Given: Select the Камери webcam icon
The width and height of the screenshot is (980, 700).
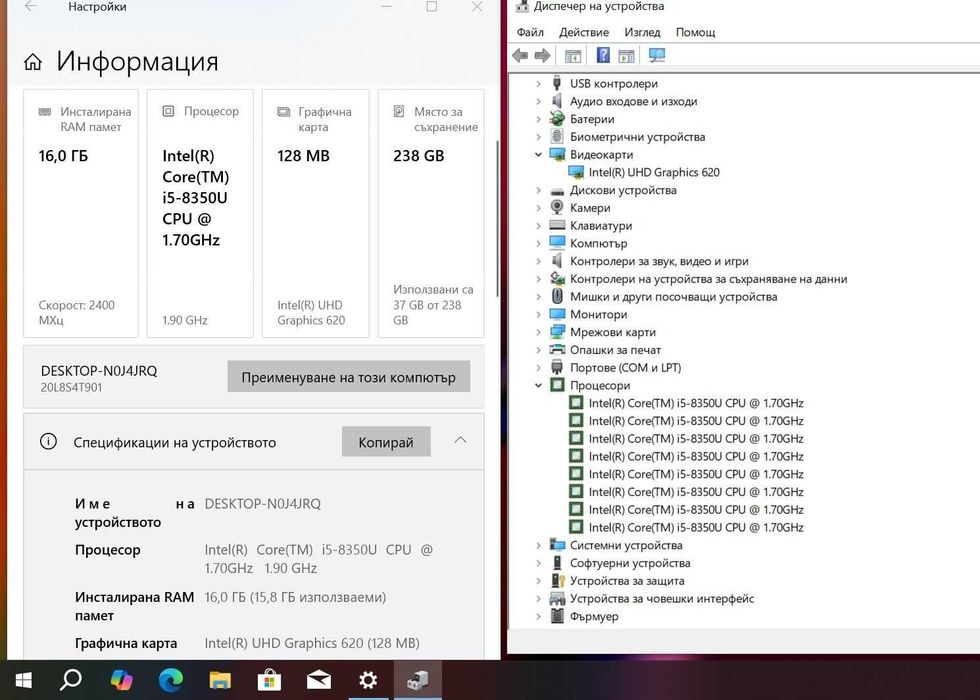Looking at the screenshot, I should point(557,208).
